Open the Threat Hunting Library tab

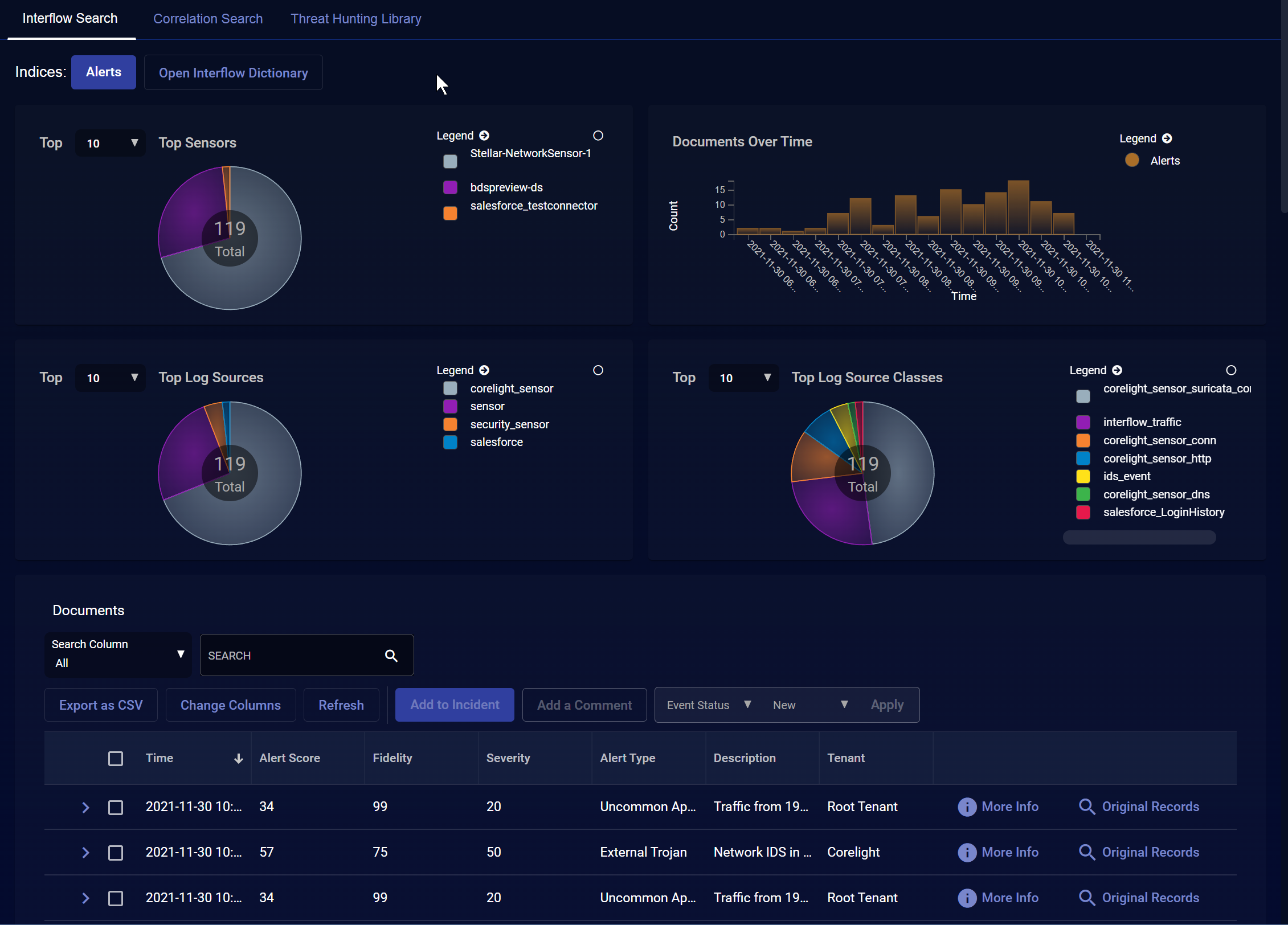coord(355,19)
